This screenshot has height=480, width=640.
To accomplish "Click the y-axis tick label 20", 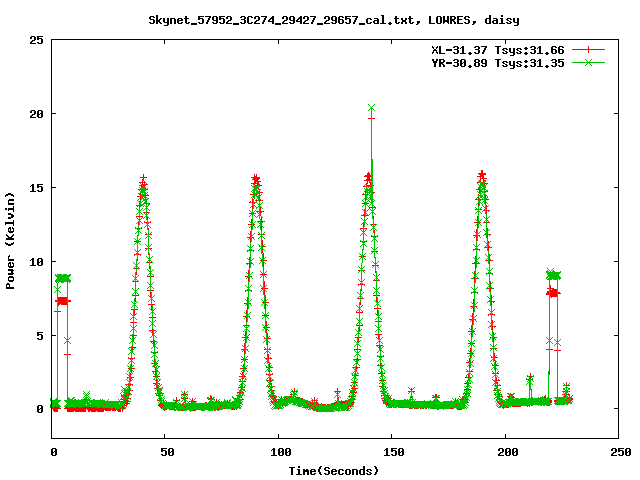I will coord(36,114).
